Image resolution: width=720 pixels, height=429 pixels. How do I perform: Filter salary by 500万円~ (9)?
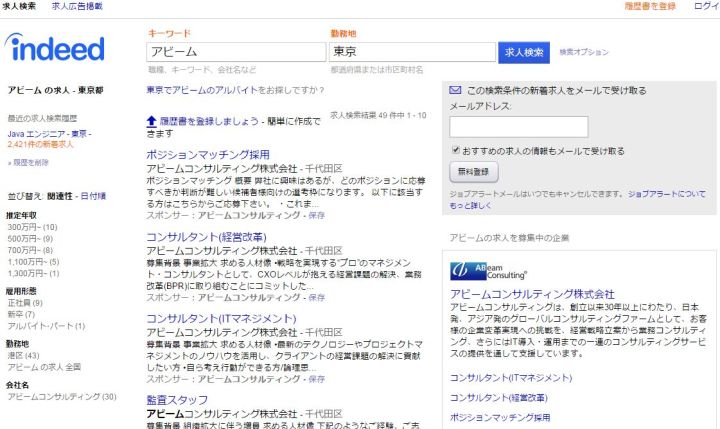tap(30, 238)
